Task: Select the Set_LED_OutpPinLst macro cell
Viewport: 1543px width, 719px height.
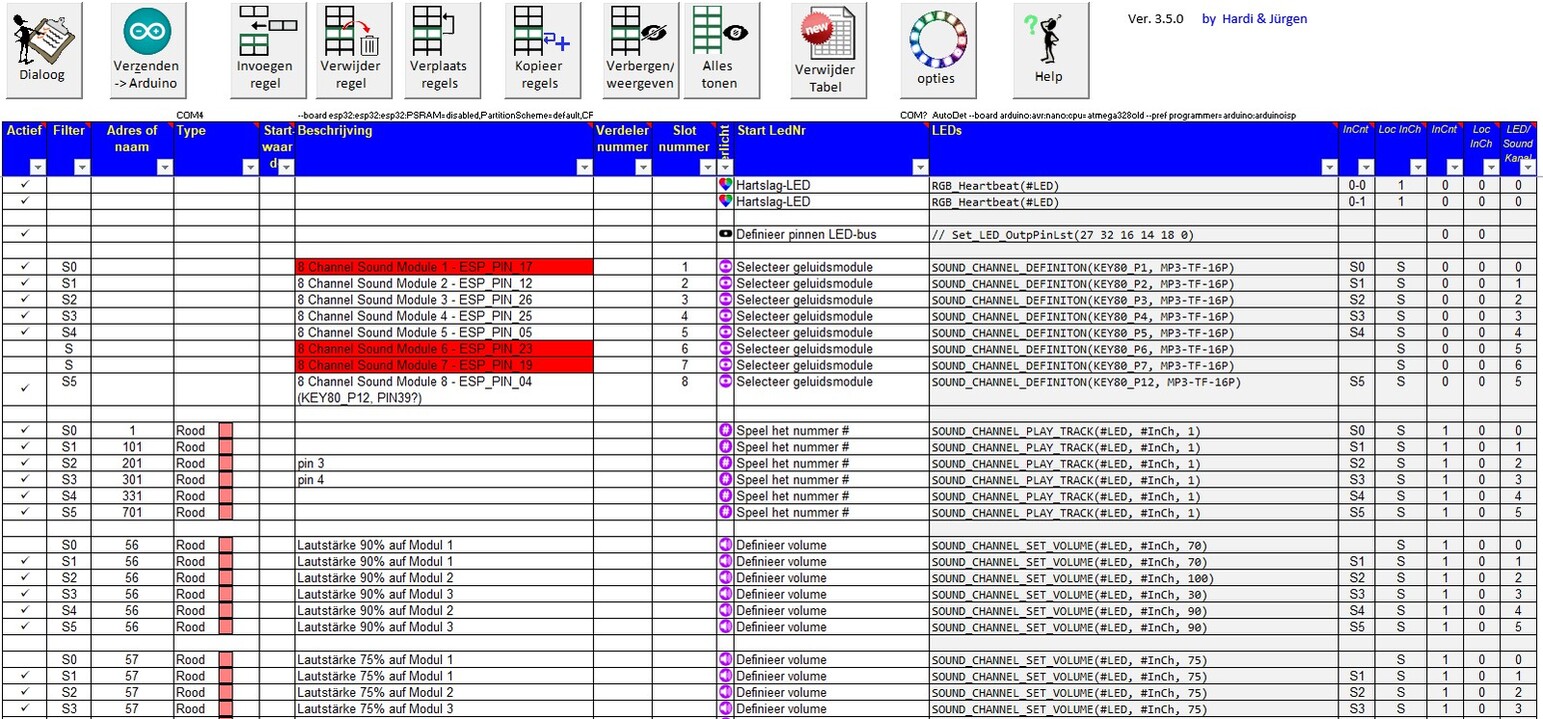Action: pyautogui.click(x=1133, y=235)
